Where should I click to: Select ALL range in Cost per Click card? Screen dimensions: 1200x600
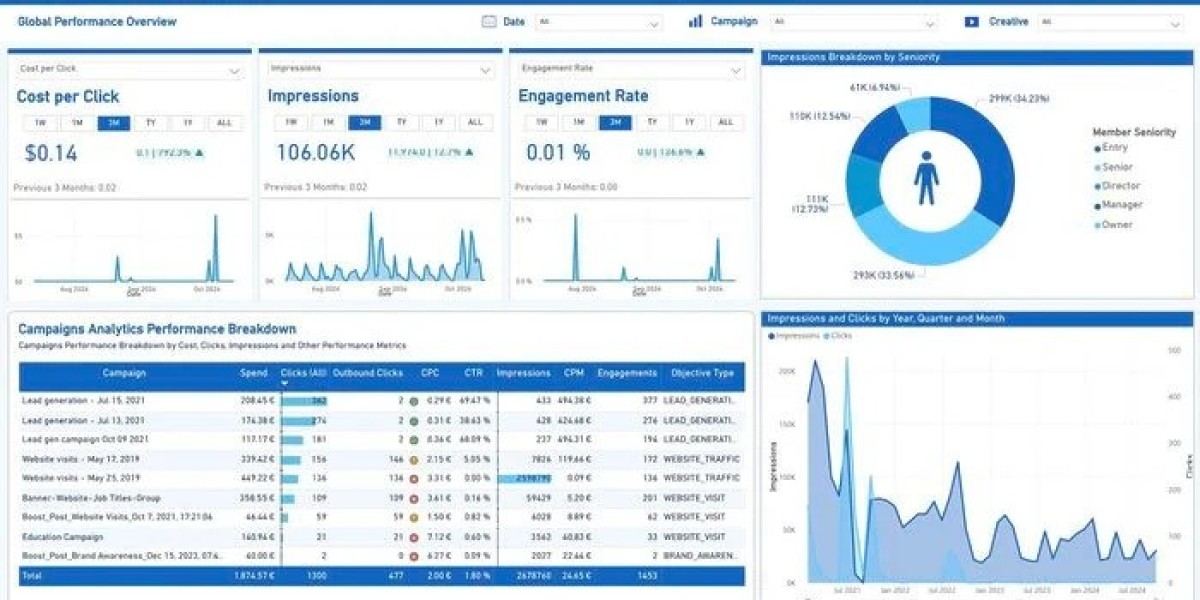click(224, 123)
